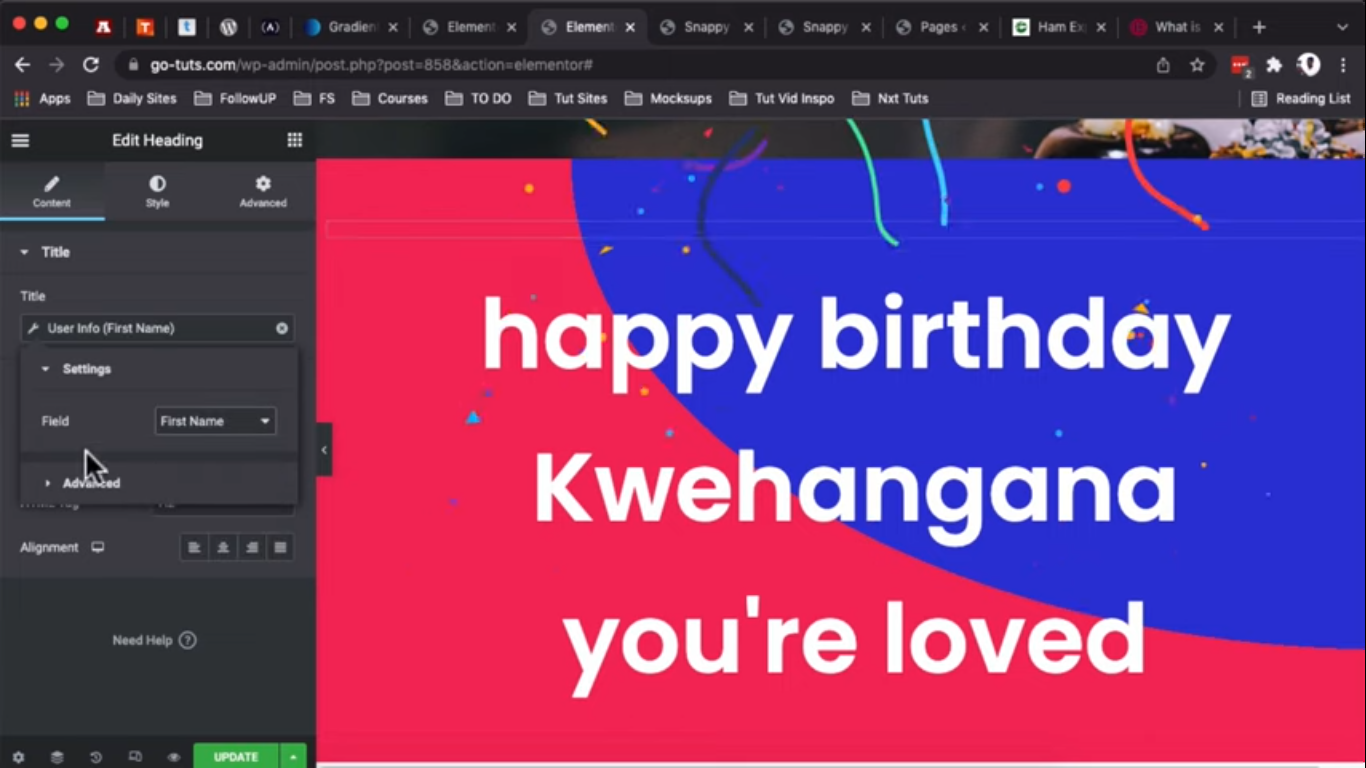The height and width of the screenshot is (768, 1366).
Task: Close the Gradient browser tab
Action: point(393,28)
